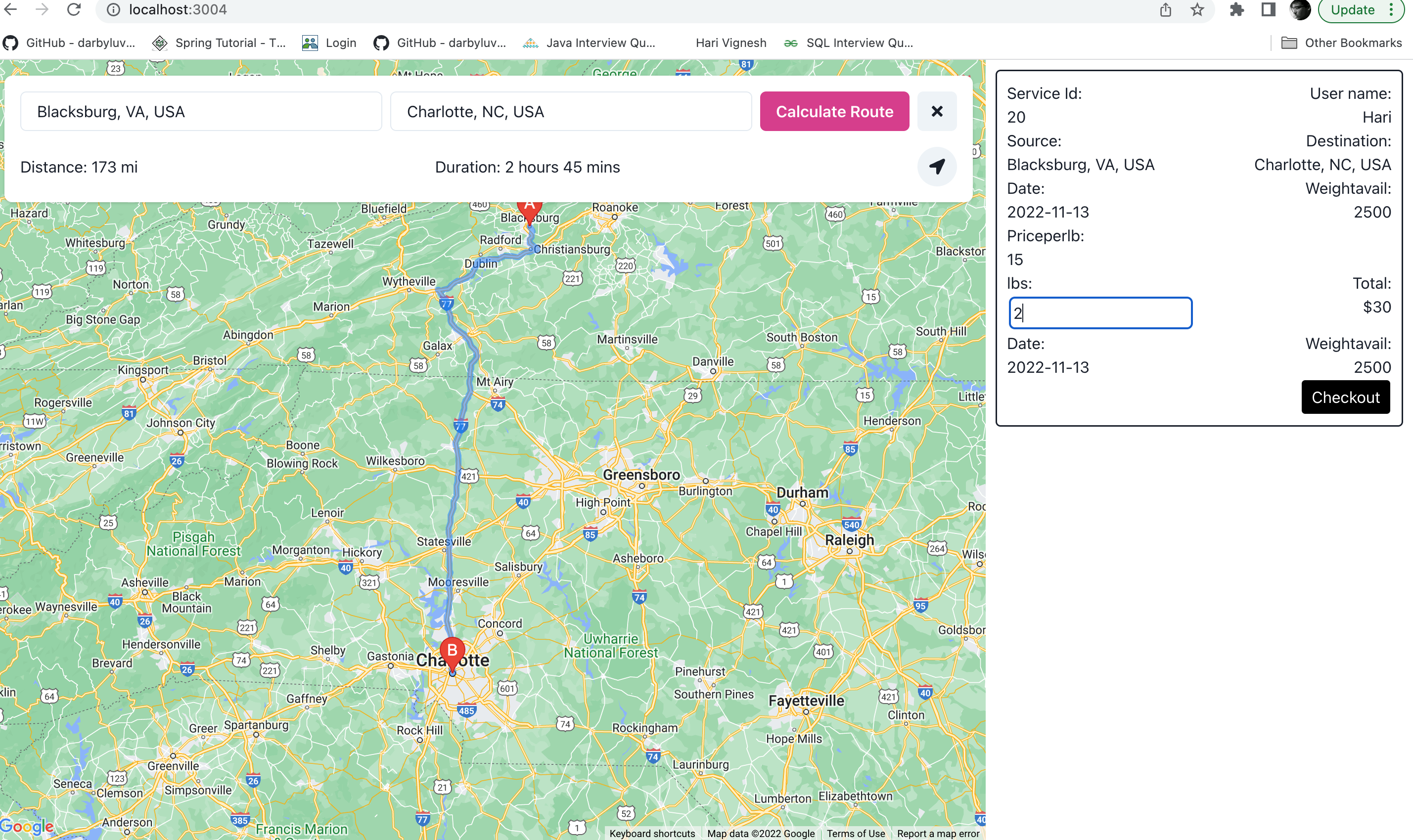Open the Chrome profile avatar
This screenshot has width=1413, height=840.
pyautogui.click(x=1299, y=9)
